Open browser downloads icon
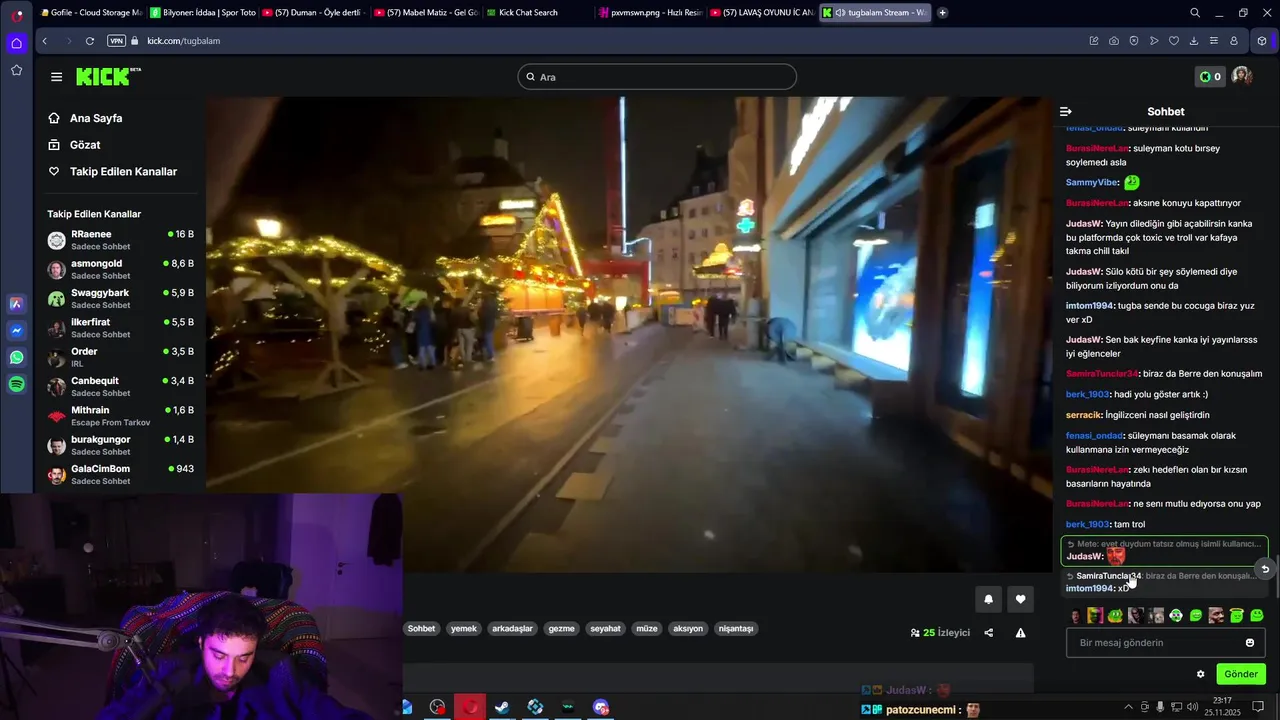The image size is (1280, 720). [x=1194, y=41]
